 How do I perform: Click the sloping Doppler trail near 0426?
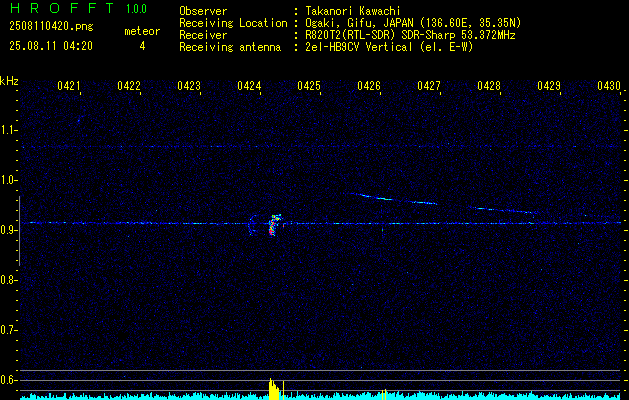tap(393, 199)
